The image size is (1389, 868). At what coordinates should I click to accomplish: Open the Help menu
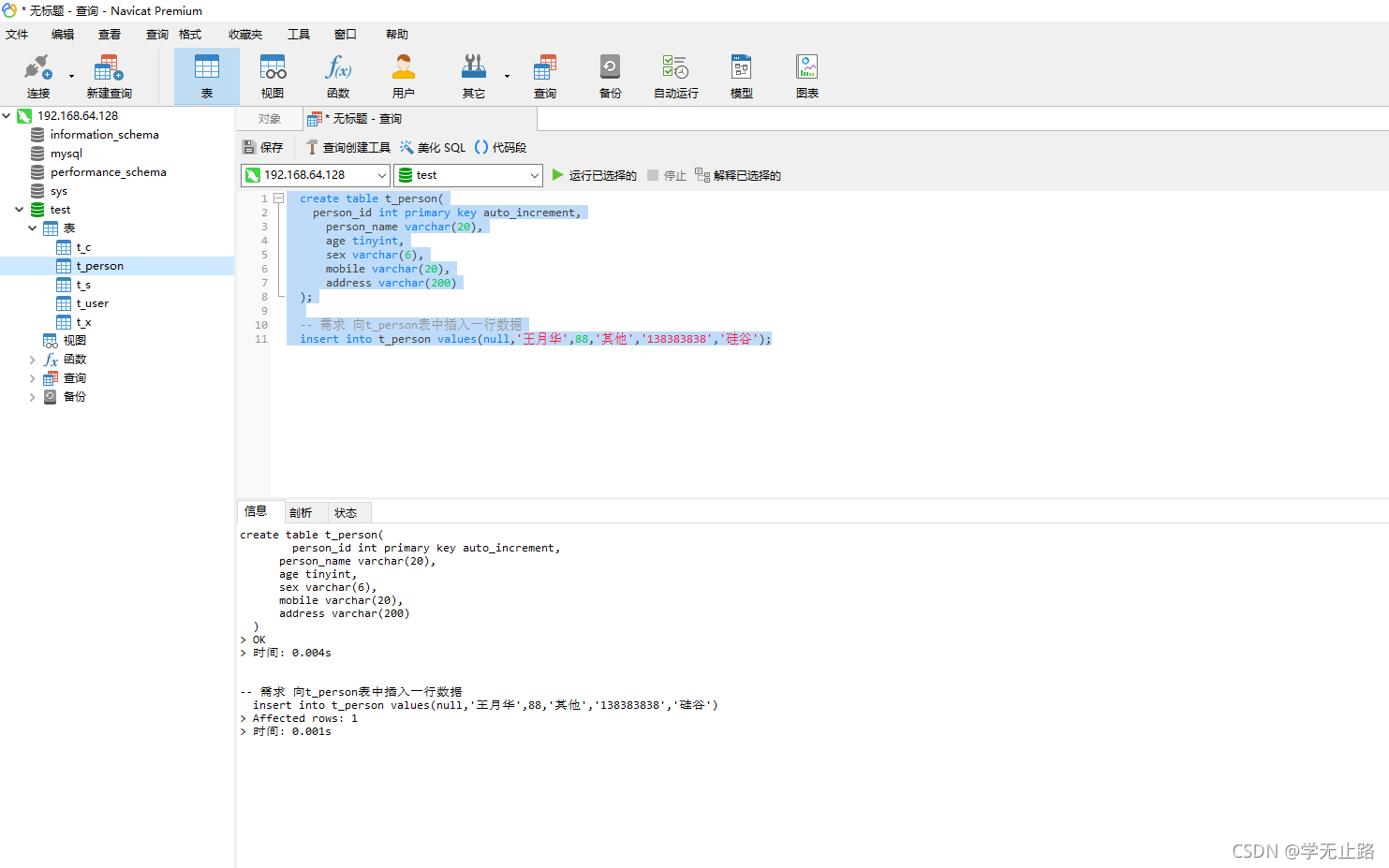[x=397, y=35]
